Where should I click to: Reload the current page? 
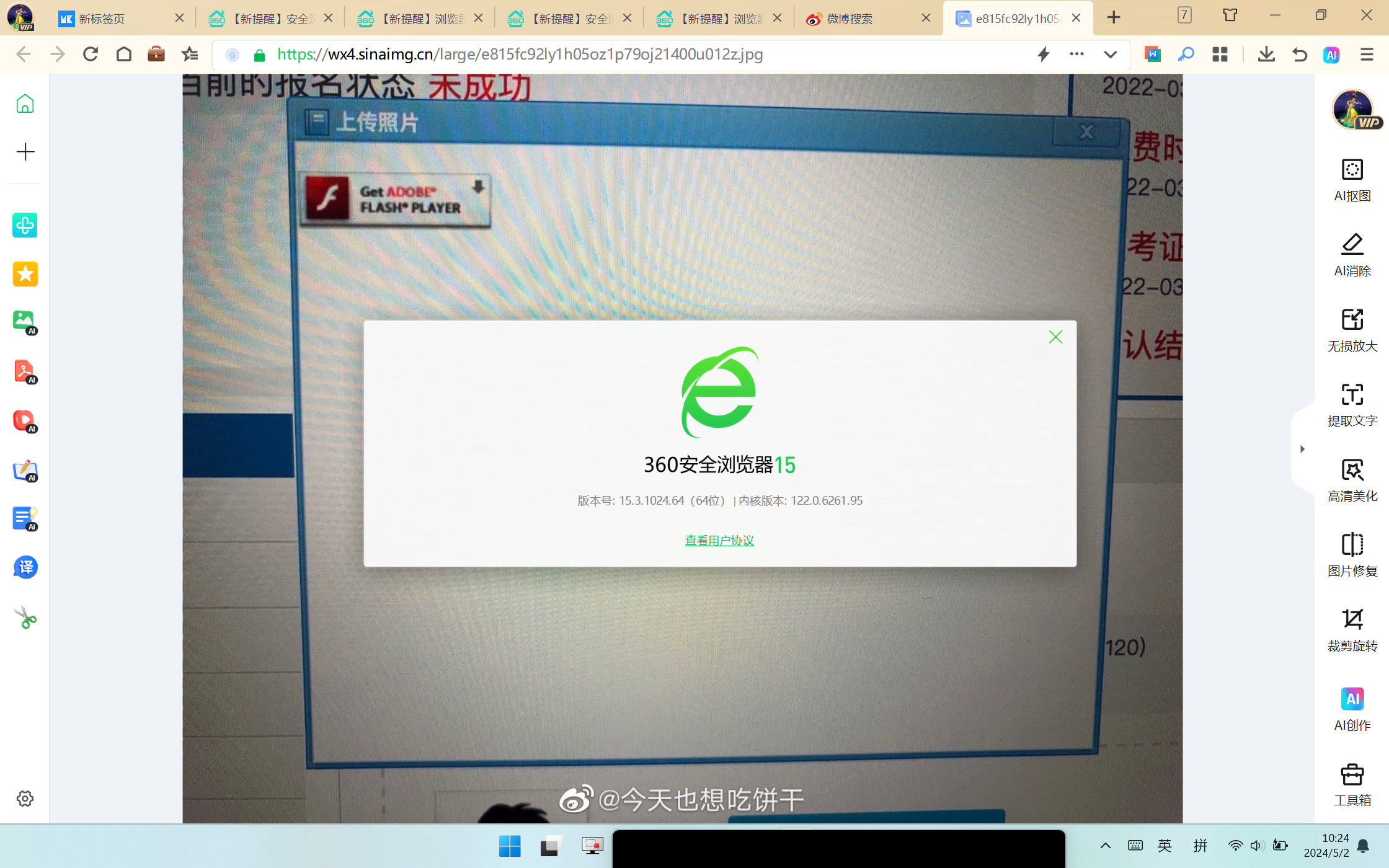tap(91, 55)
